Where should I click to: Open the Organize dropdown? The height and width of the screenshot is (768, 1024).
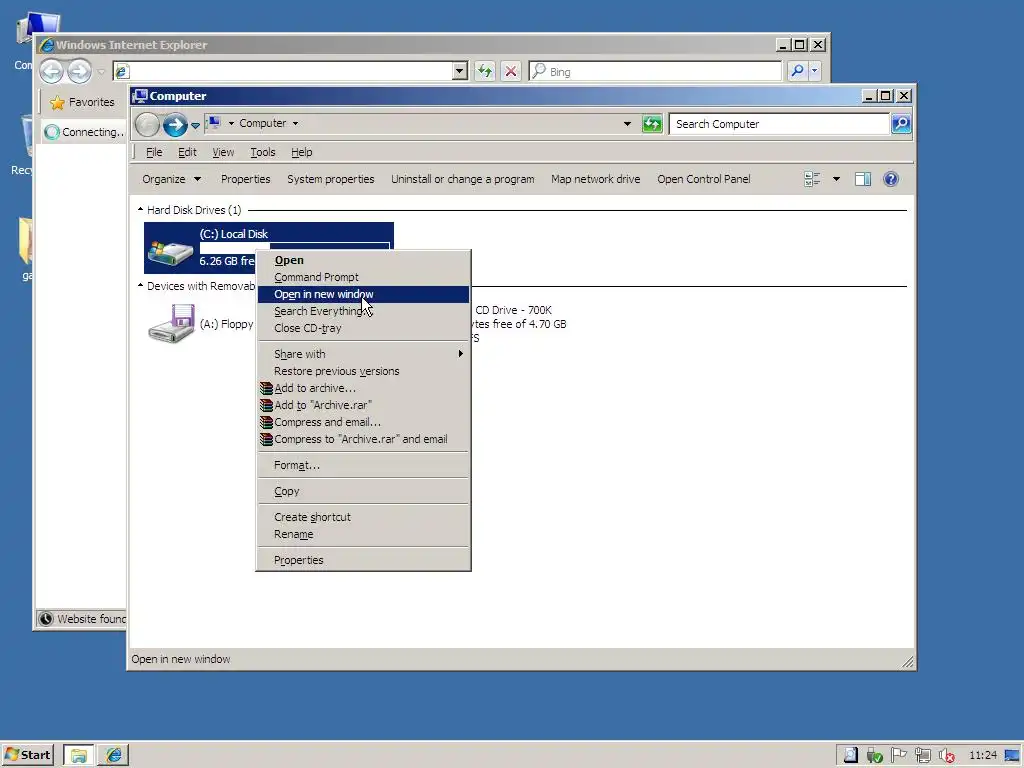click(172, 179)
